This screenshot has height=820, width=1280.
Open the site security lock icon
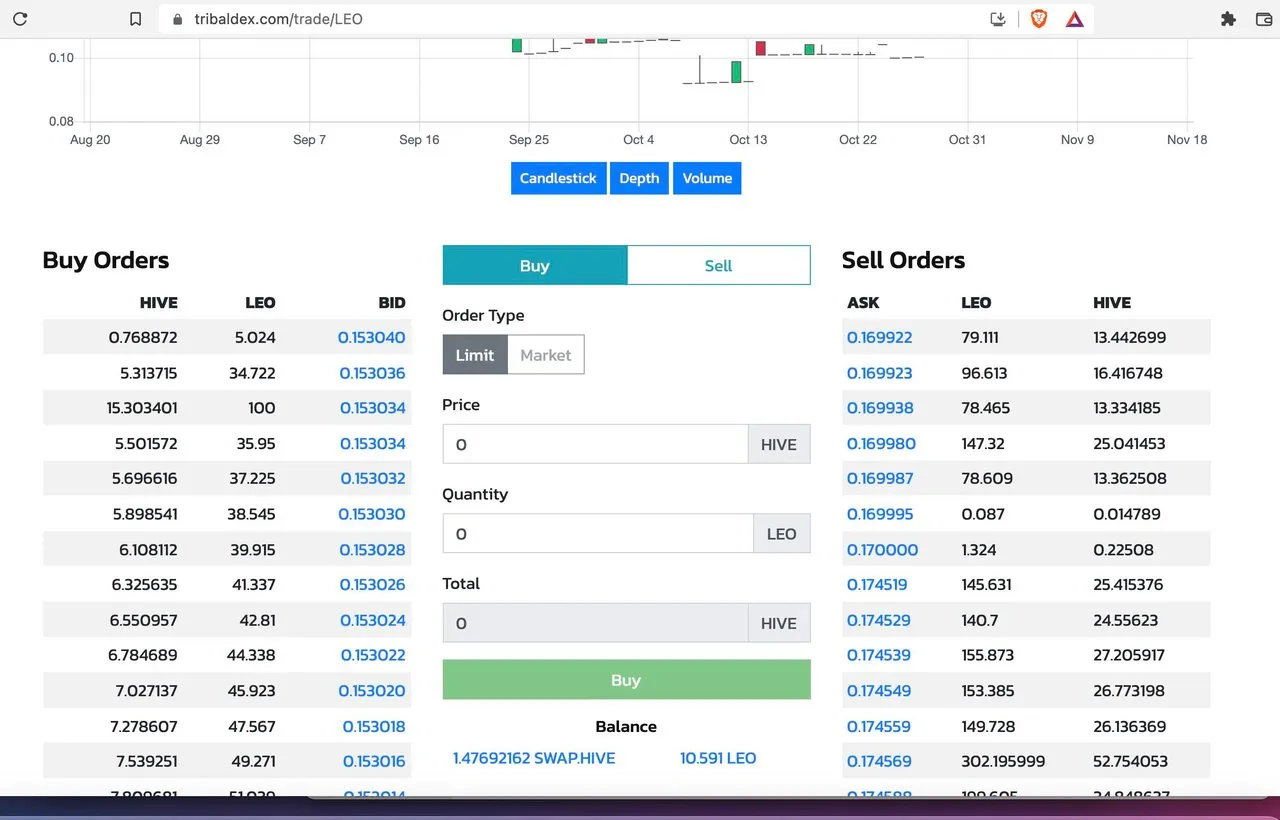tap(178, 19)
